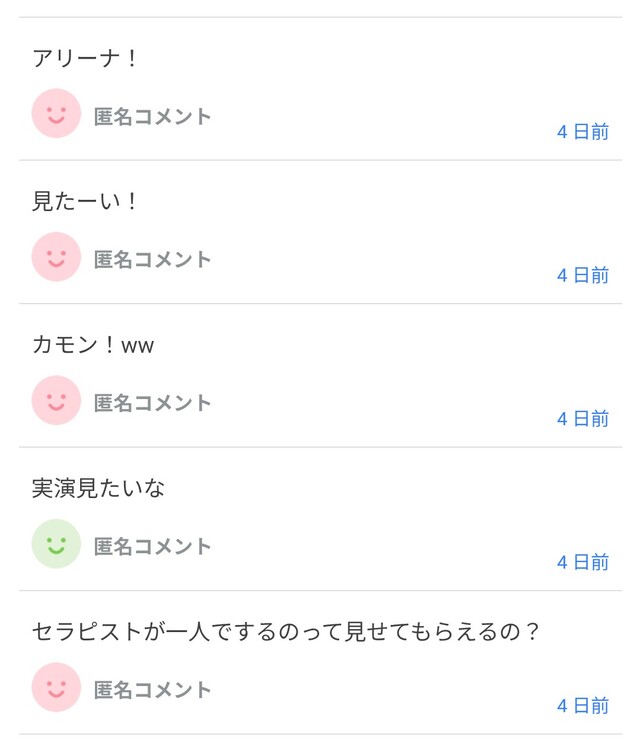Click the 4日前 timestamp for 実演見たいな
Screen dimensions: 640x740
coord(583,562)
